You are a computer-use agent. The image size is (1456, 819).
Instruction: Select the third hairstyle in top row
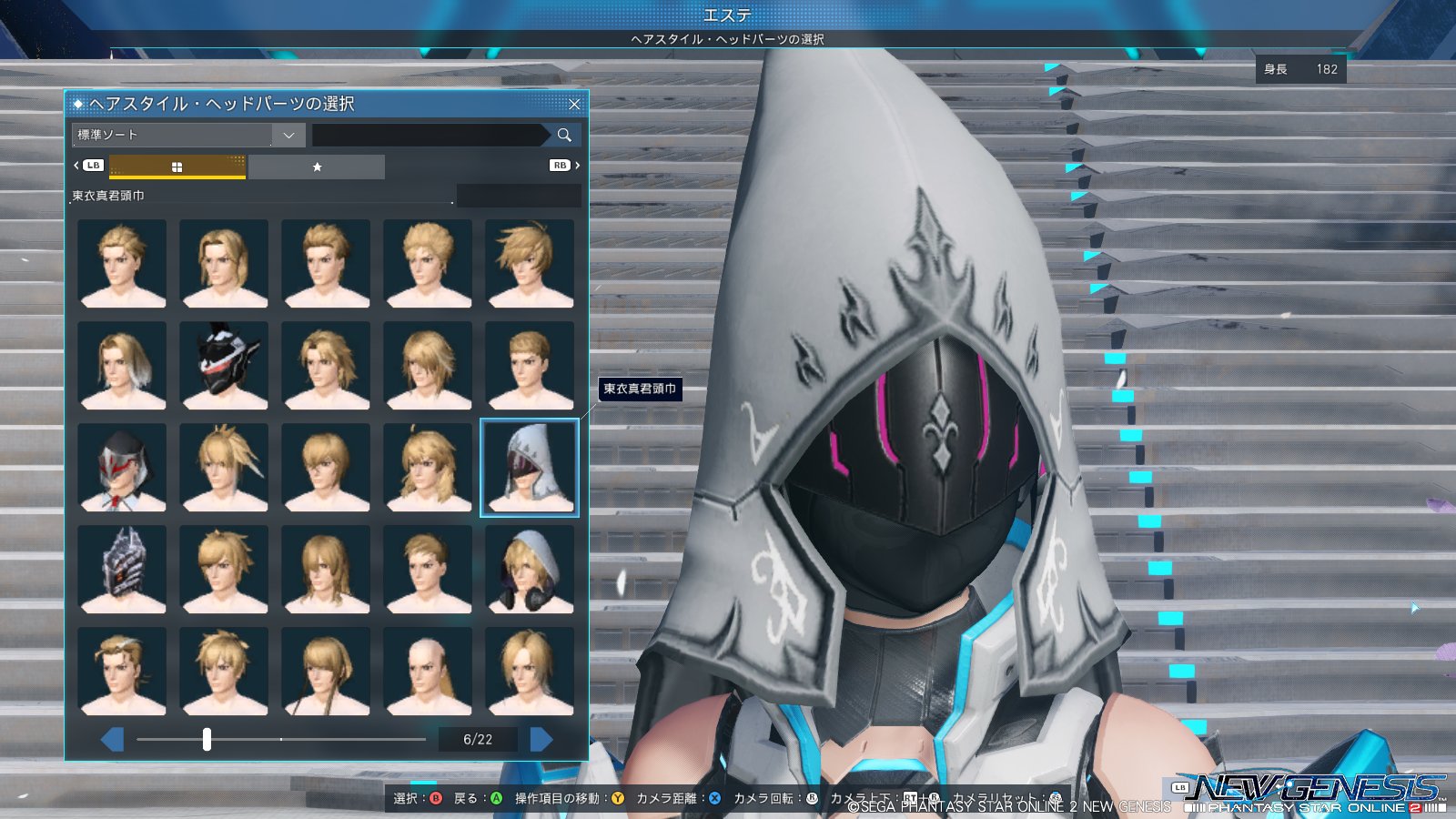[x=326, y=263]
